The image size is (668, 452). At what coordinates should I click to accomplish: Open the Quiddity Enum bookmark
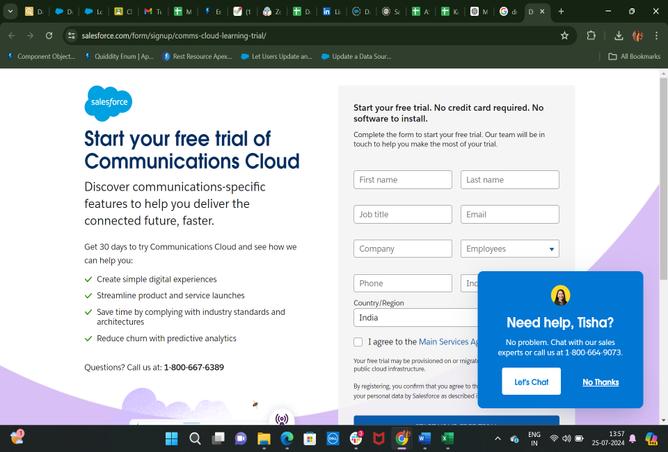(119, 56)
